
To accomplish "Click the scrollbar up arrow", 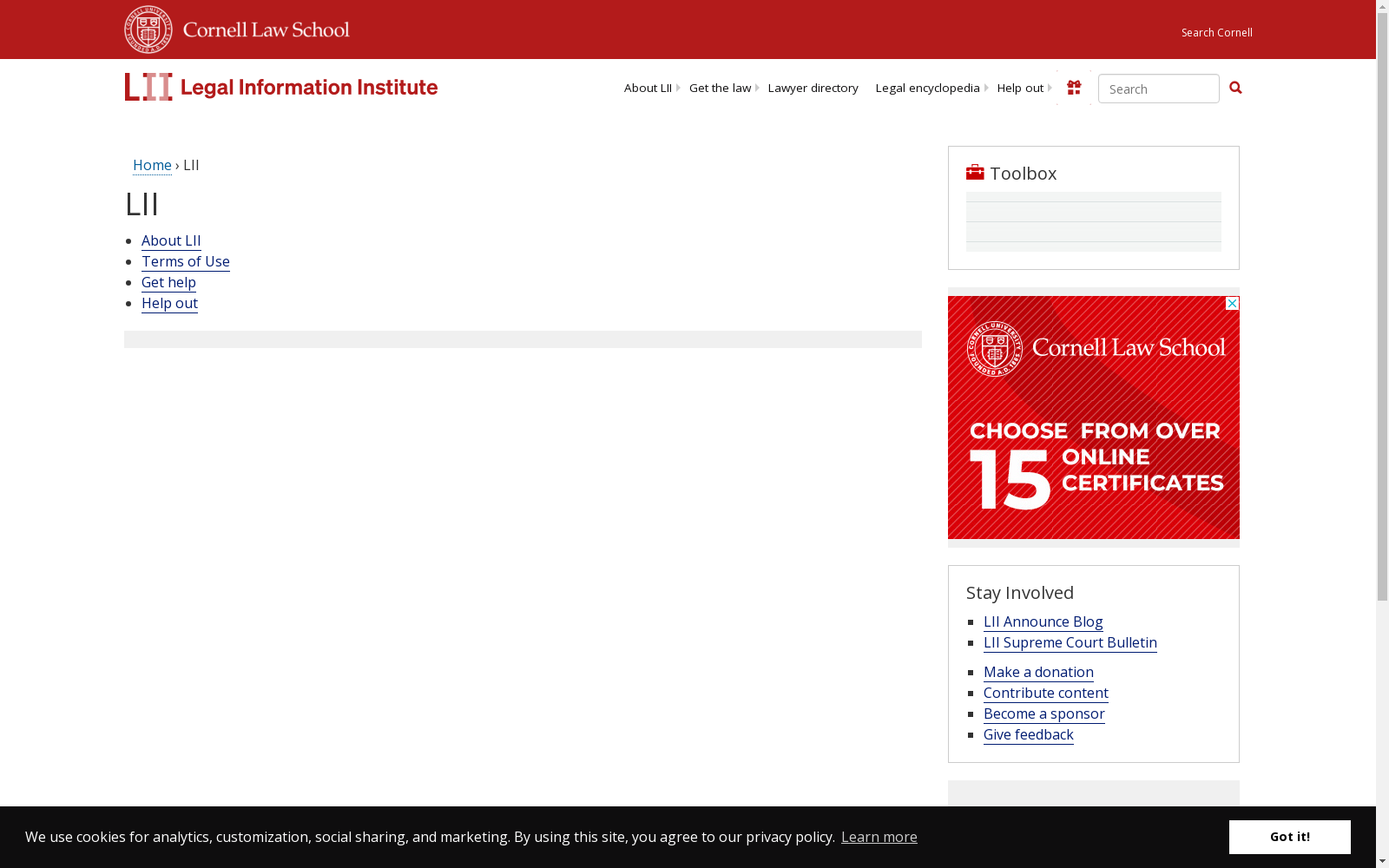I will tap(1382, 7).
